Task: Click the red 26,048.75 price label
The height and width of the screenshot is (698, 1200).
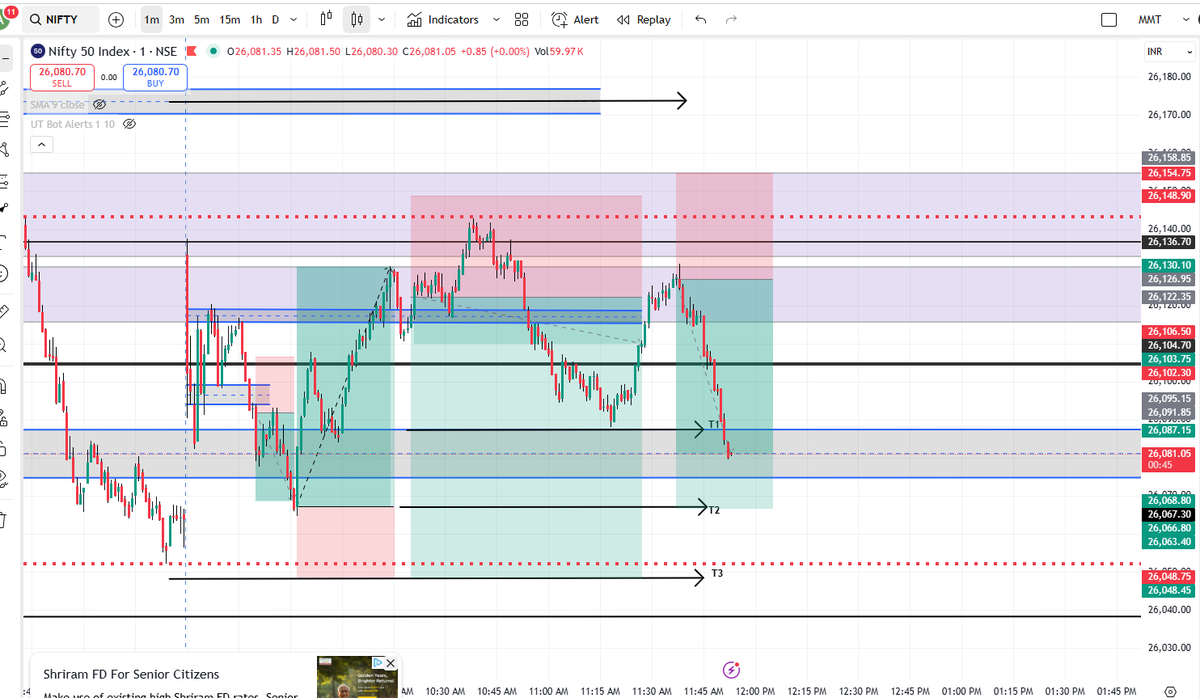Action: tap(1169, 577)
